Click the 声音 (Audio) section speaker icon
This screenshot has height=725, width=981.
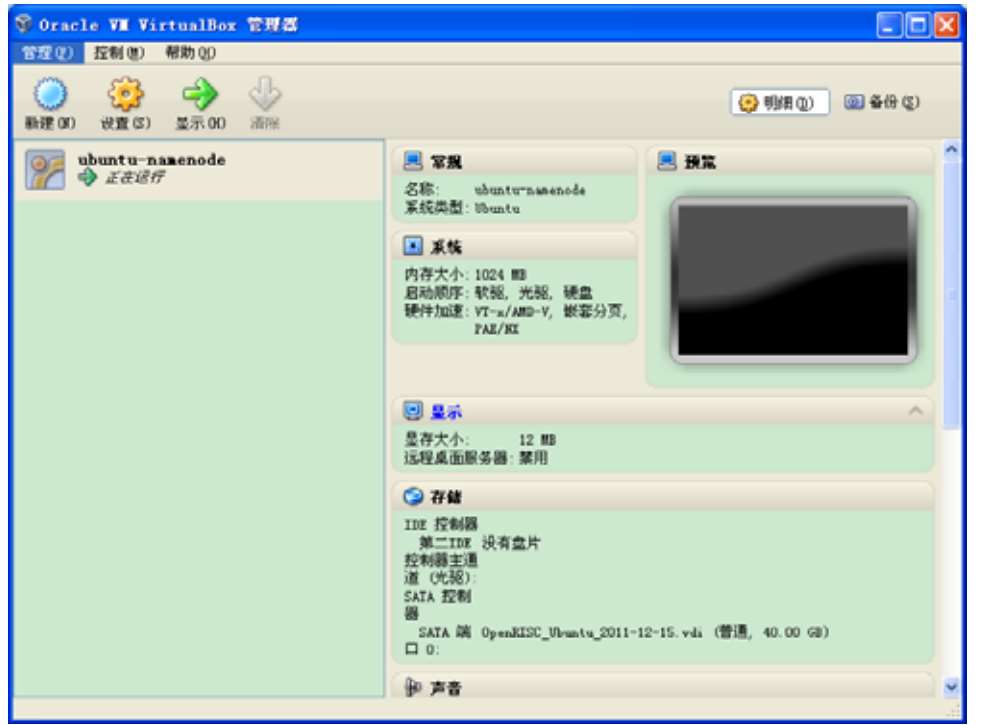pyautogui.click(x=412, y=687)
